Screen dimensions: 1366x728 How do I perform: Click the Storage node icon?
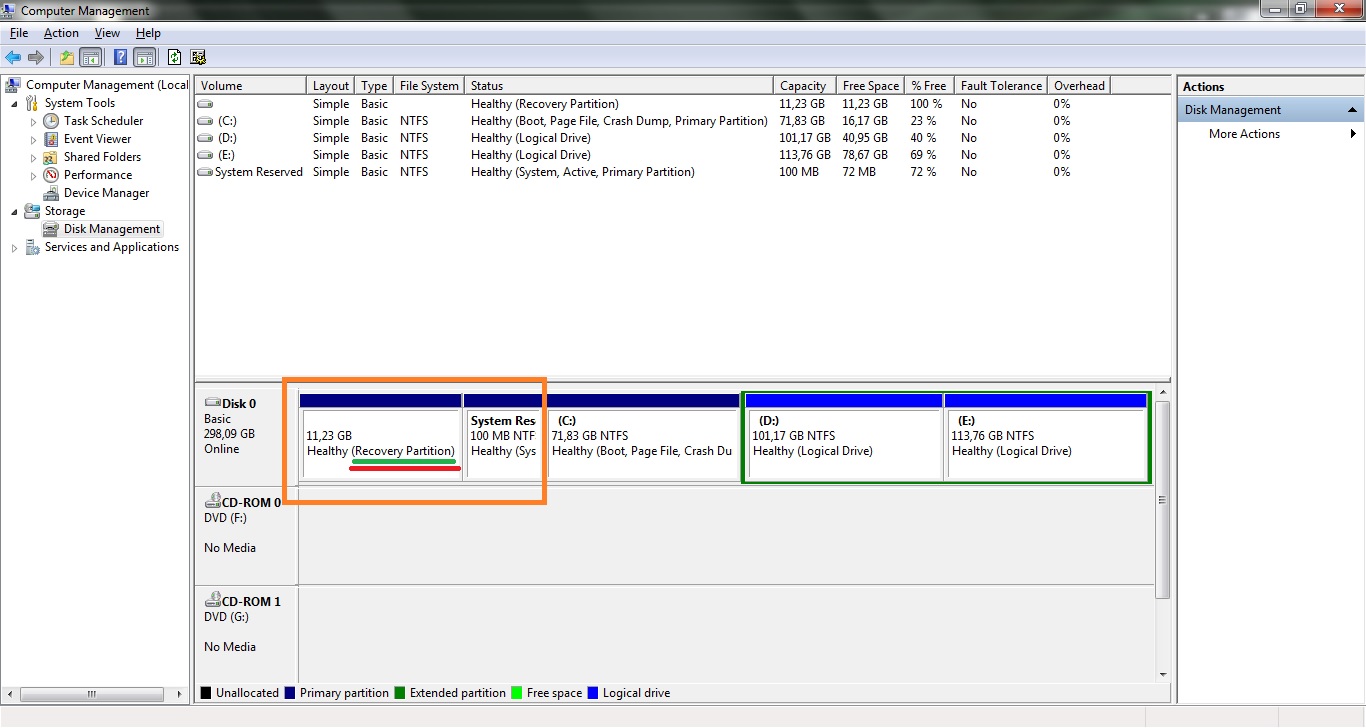(33, 211)
